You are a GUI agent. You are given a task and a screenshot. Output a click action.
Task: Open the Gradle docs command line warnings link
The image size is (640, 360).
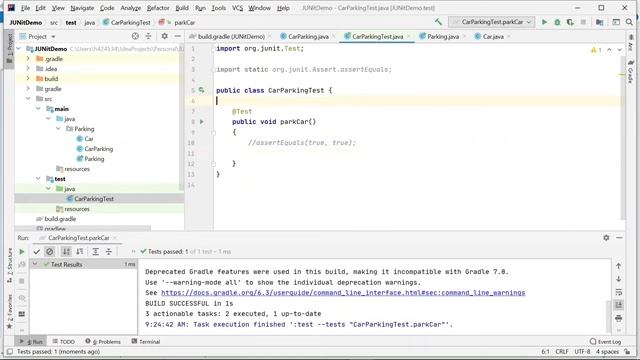pos(343,293)
